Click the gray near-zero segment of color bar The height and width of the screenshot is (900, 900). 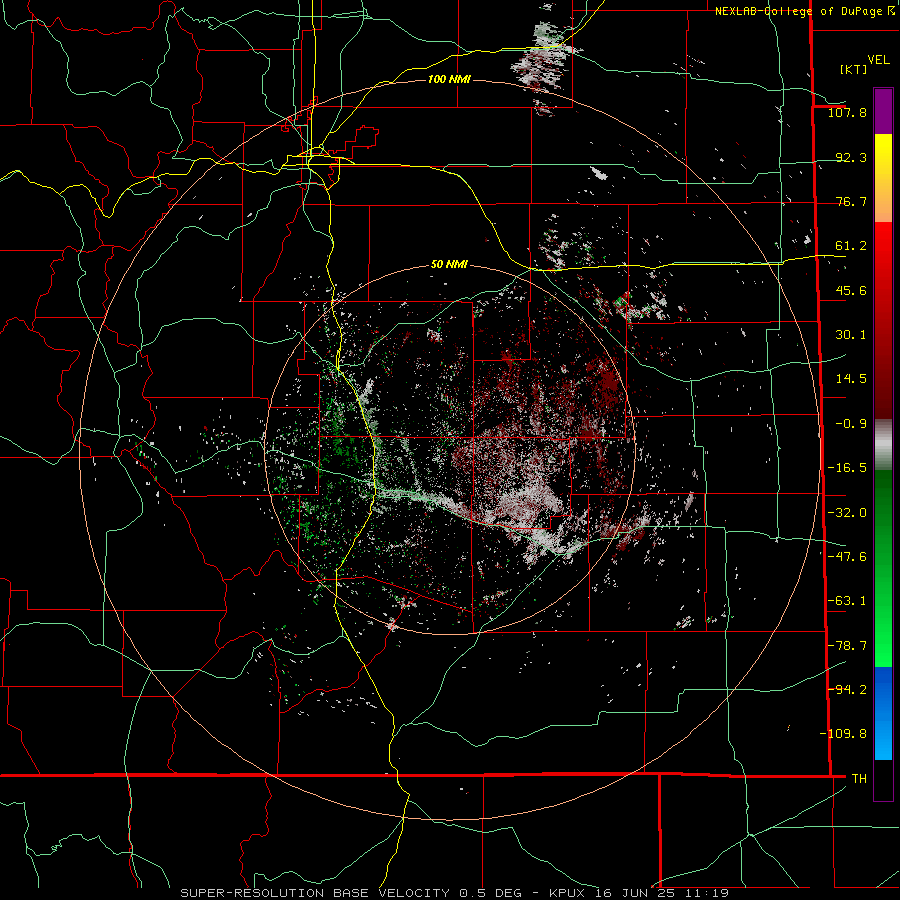pyautogui.click(x=883, y=445)
